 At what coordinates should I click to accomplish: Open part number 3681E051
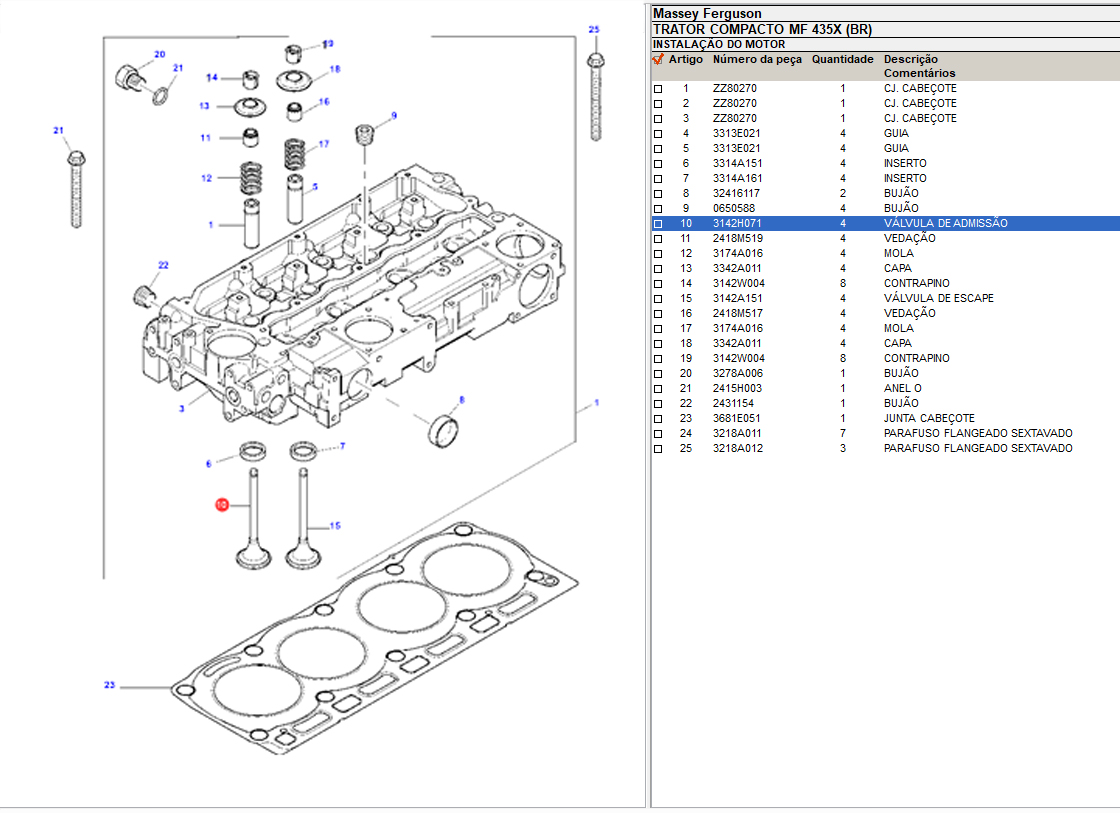[x=735, y=418]
